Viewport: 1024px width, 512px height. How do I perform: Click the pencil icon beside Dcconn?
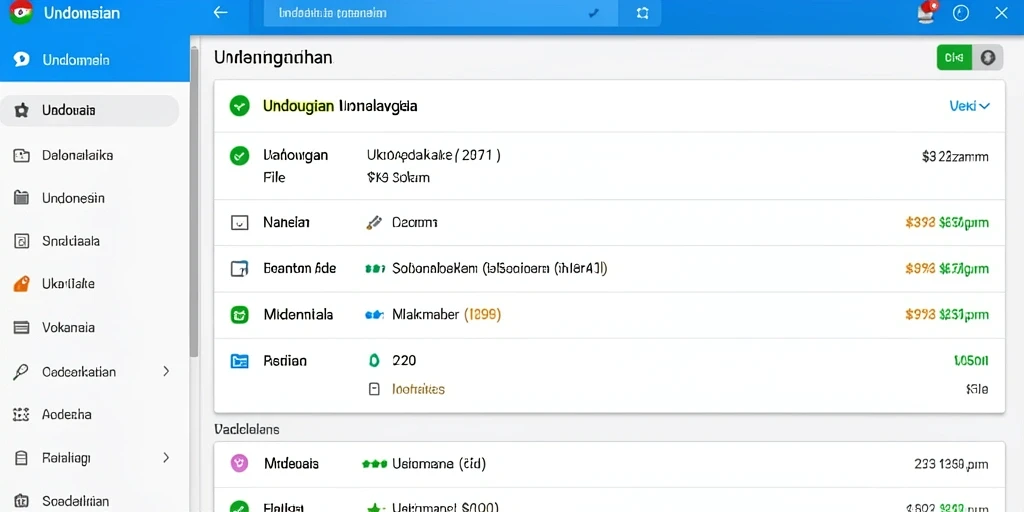click(x=374, y=223)
